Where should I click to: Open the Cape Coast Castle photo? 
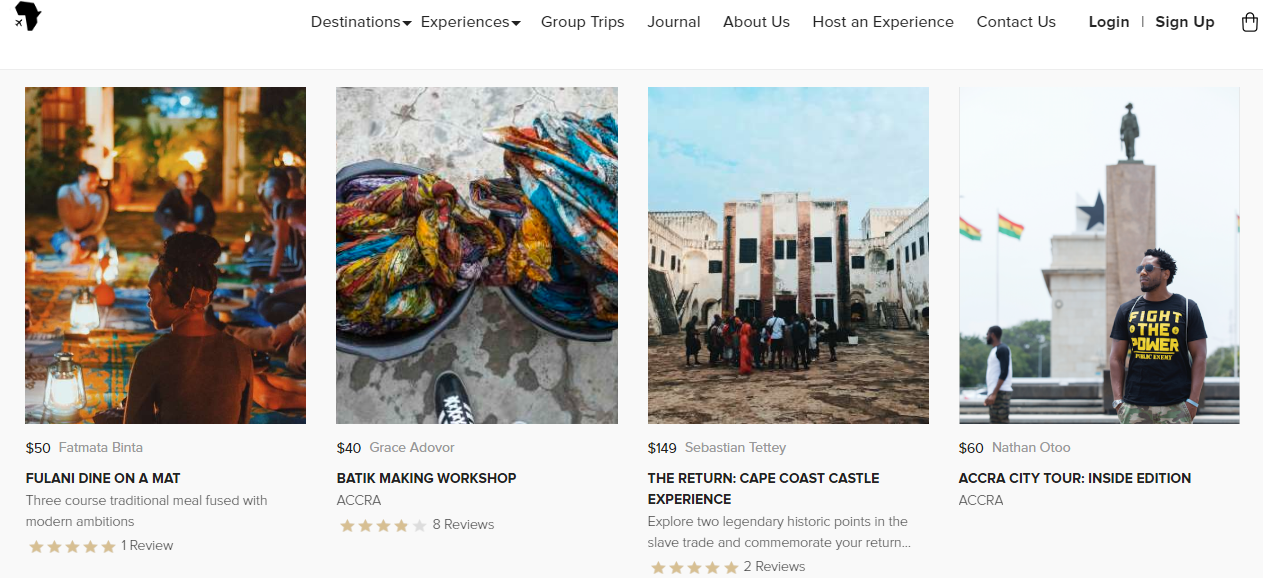pos(788,255)
